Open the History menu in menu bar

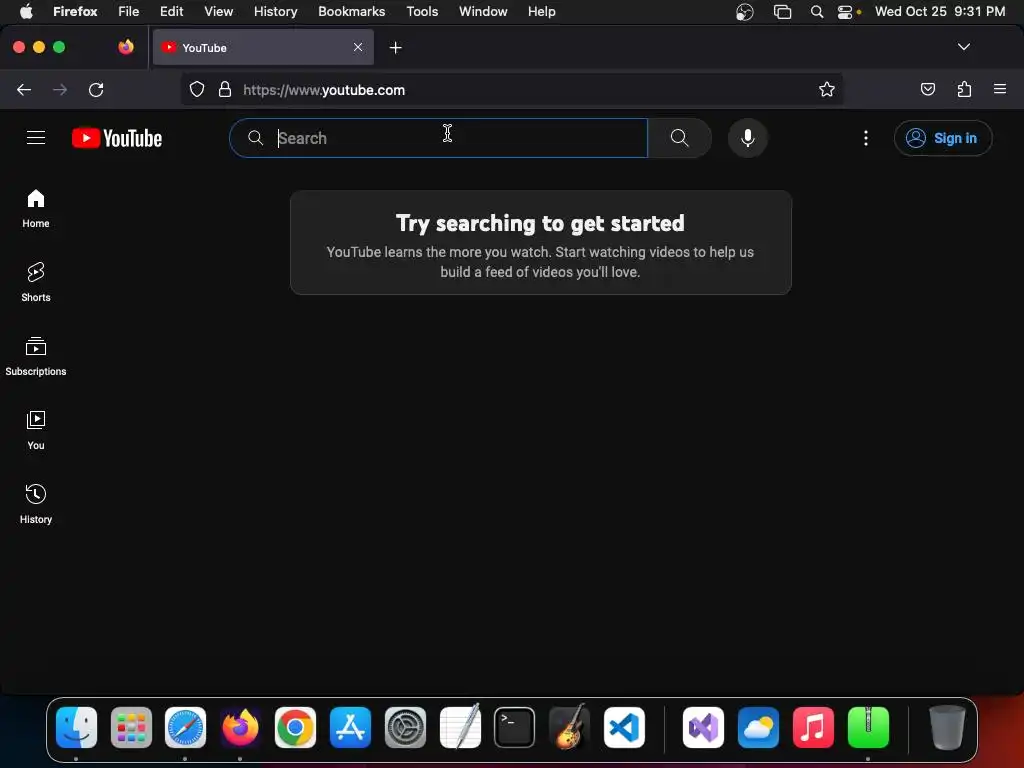click(276, 11)
